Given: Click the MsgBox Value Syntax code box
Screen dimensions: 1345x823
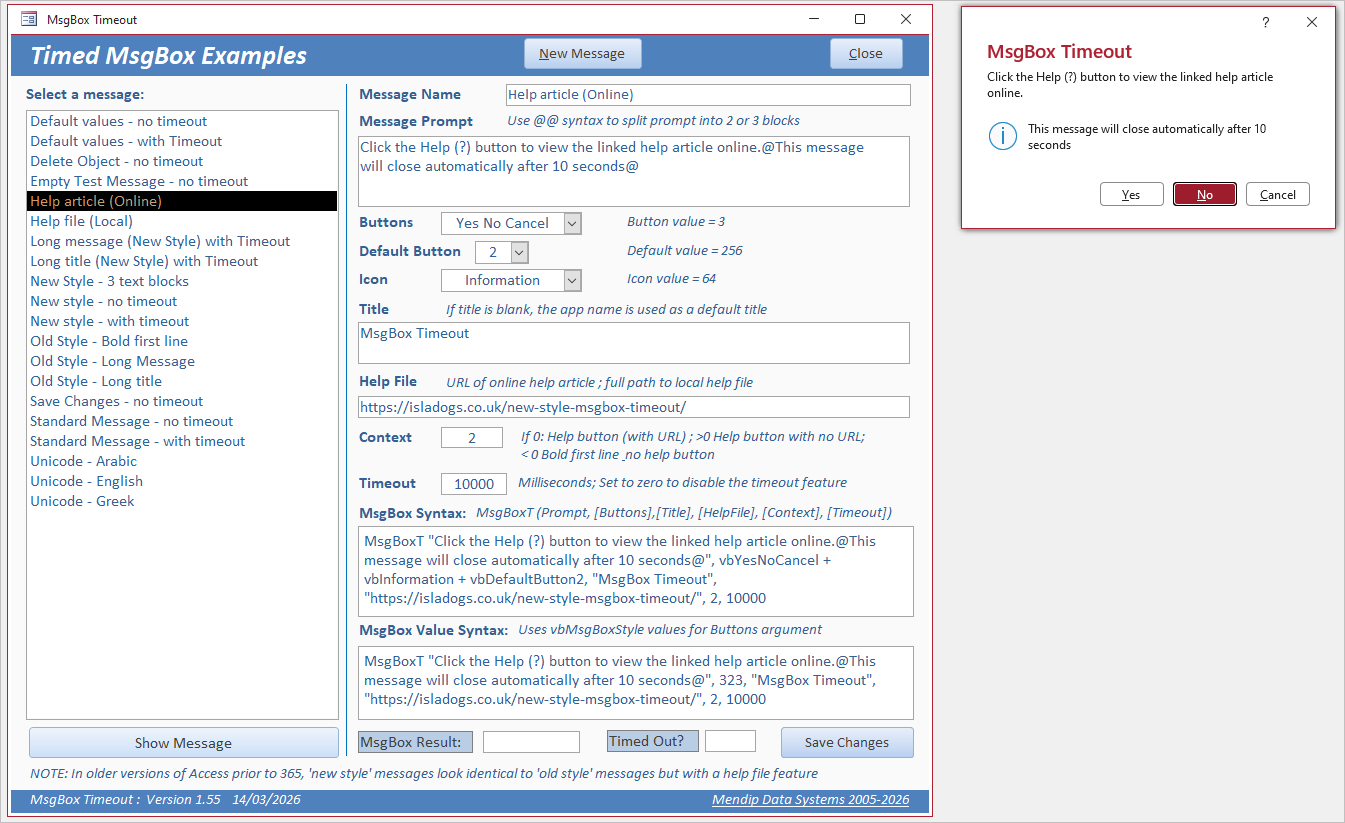Looking at the screenshot, I should tap(636, 683).
